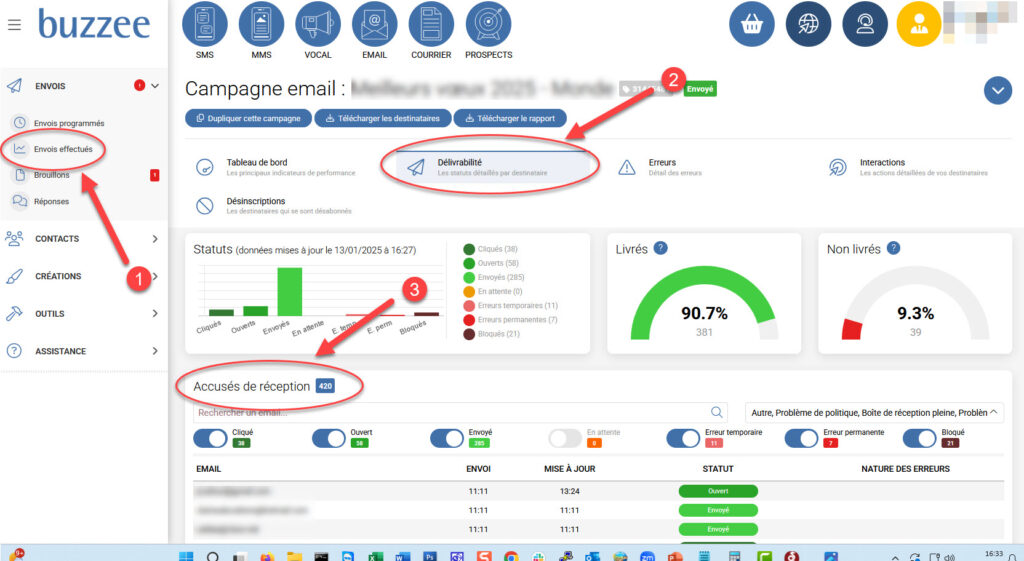Launch Excel from the taskbar
This screenshot has width=1024, height=561.
point(375,556)
